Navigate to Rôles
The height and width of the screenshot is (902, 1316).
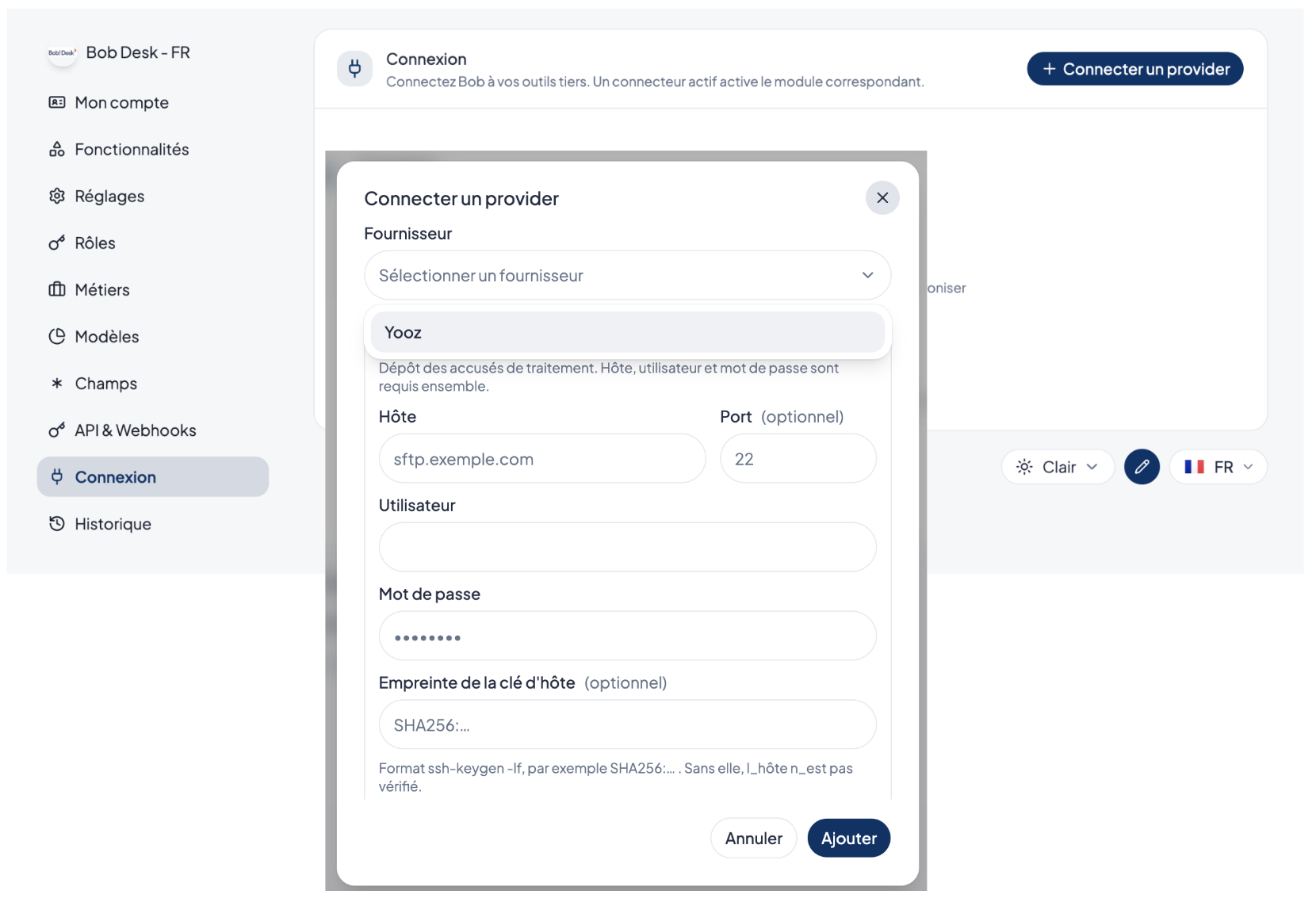153,243
